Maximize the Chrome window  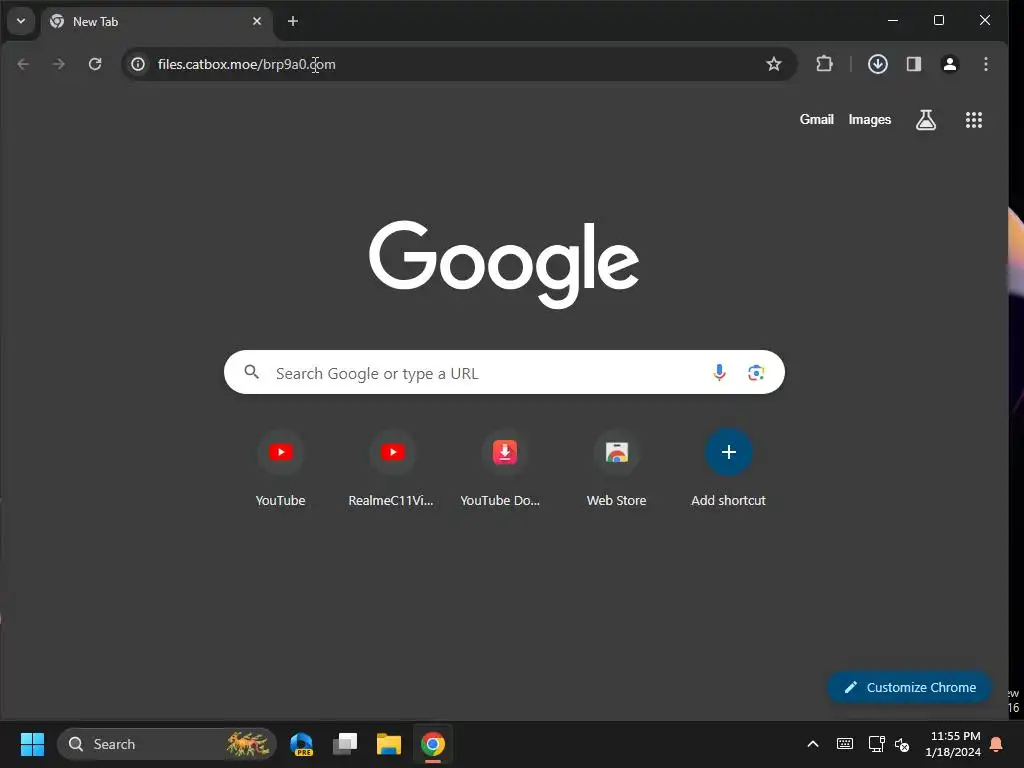point(938,21)
